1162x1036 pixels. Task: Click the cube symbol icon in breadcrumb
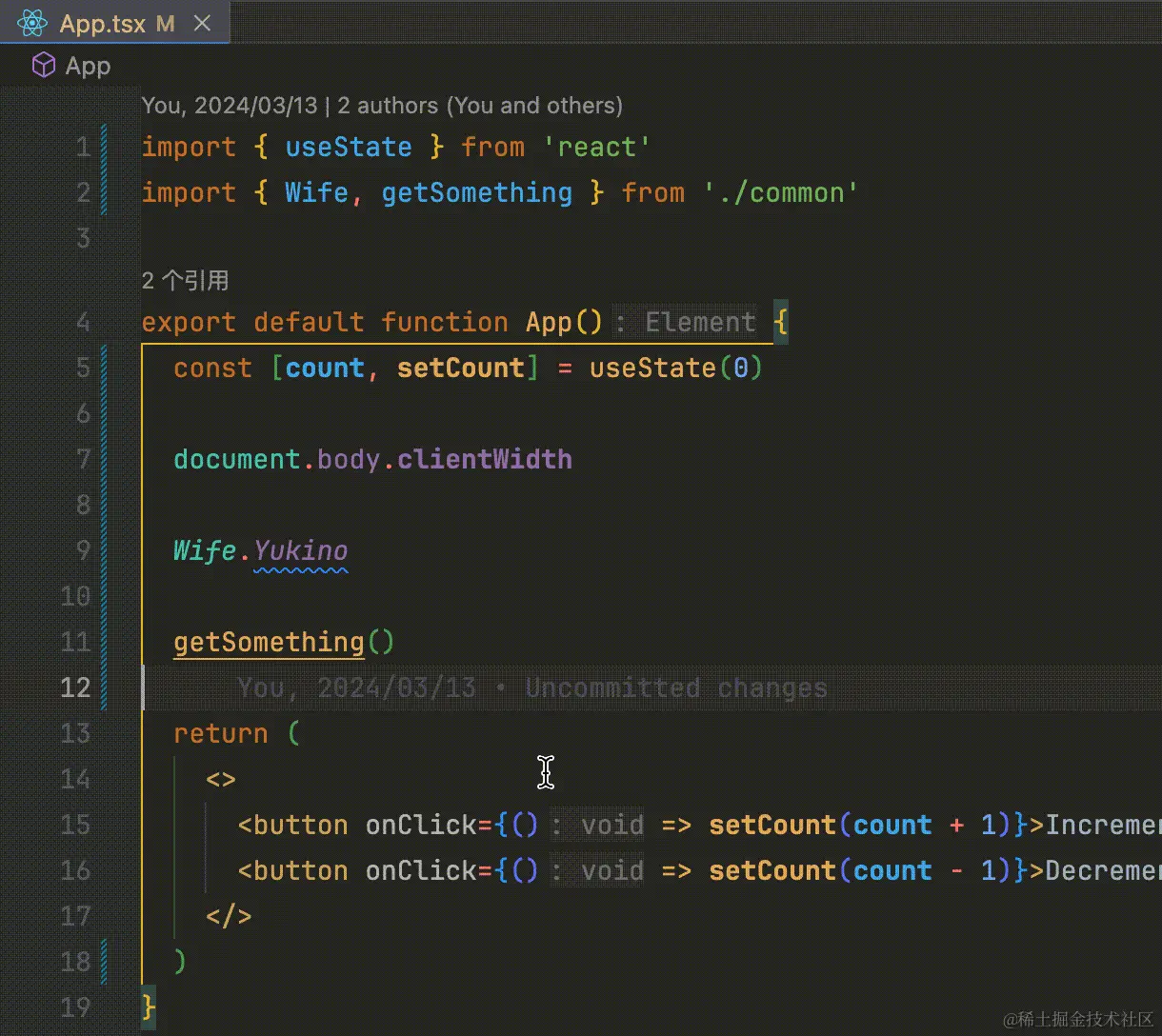point(44,66)
